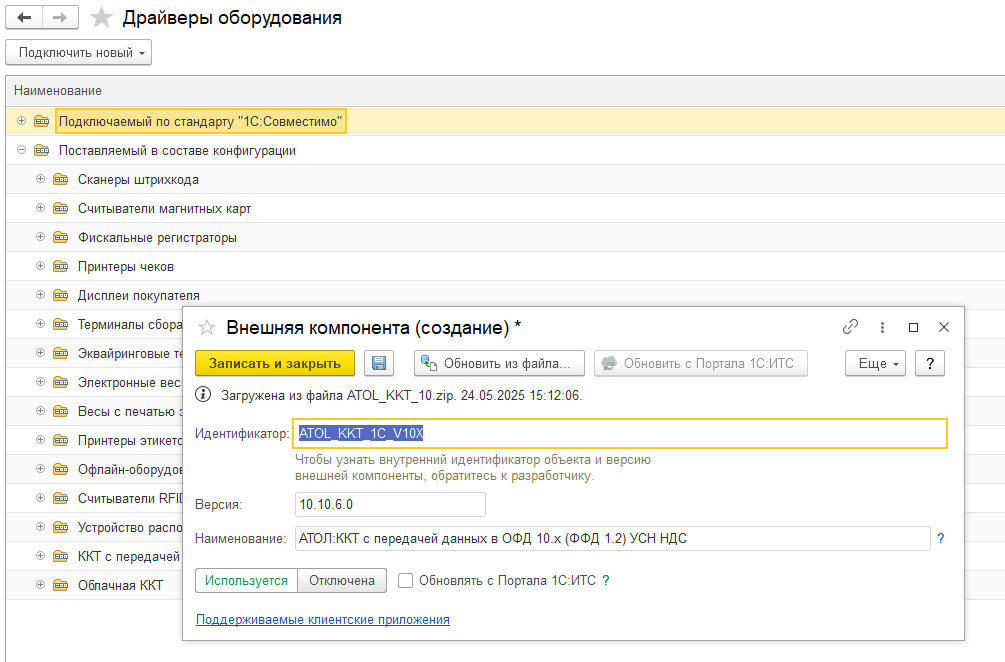Click Записать и закрыть button
Image resolution: width=1005 pixels, height=662 pixels.
(274, 363)
